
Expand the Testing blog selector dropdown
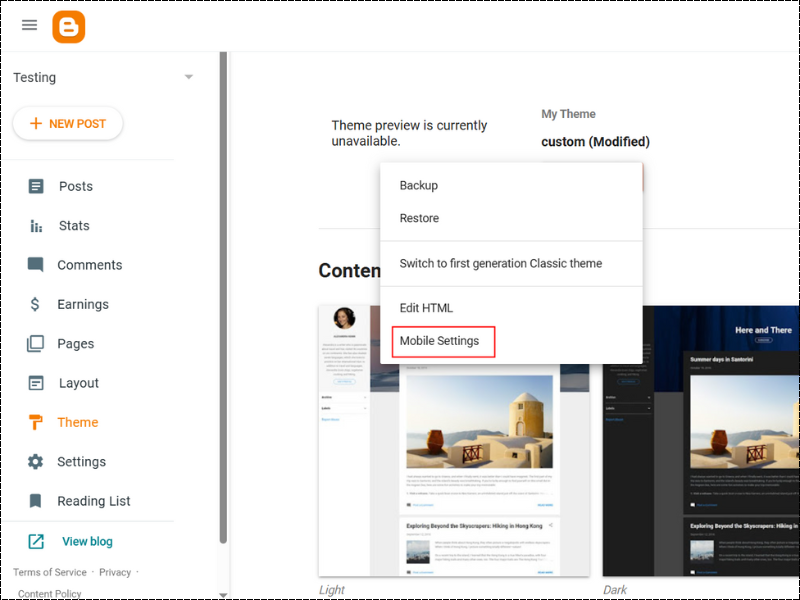pyautogui.click(x=188, y=76)
